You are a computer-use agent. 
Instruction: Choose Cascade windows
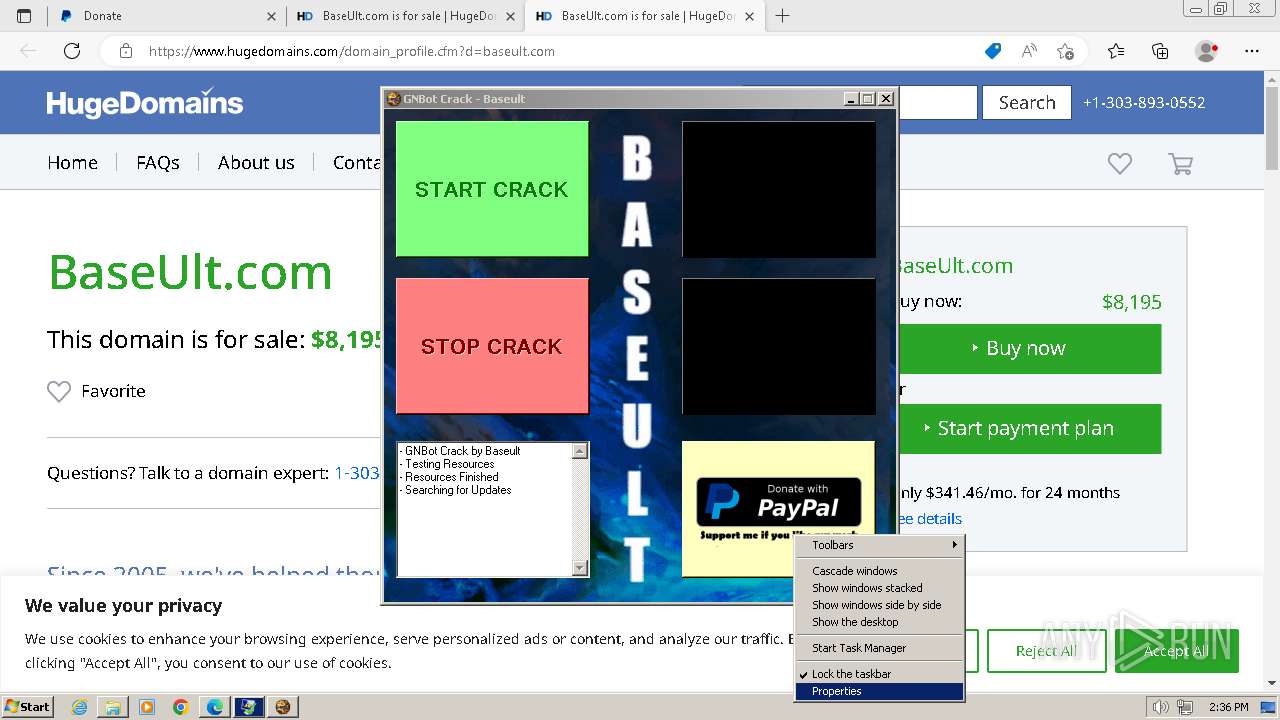click(880, 571)
